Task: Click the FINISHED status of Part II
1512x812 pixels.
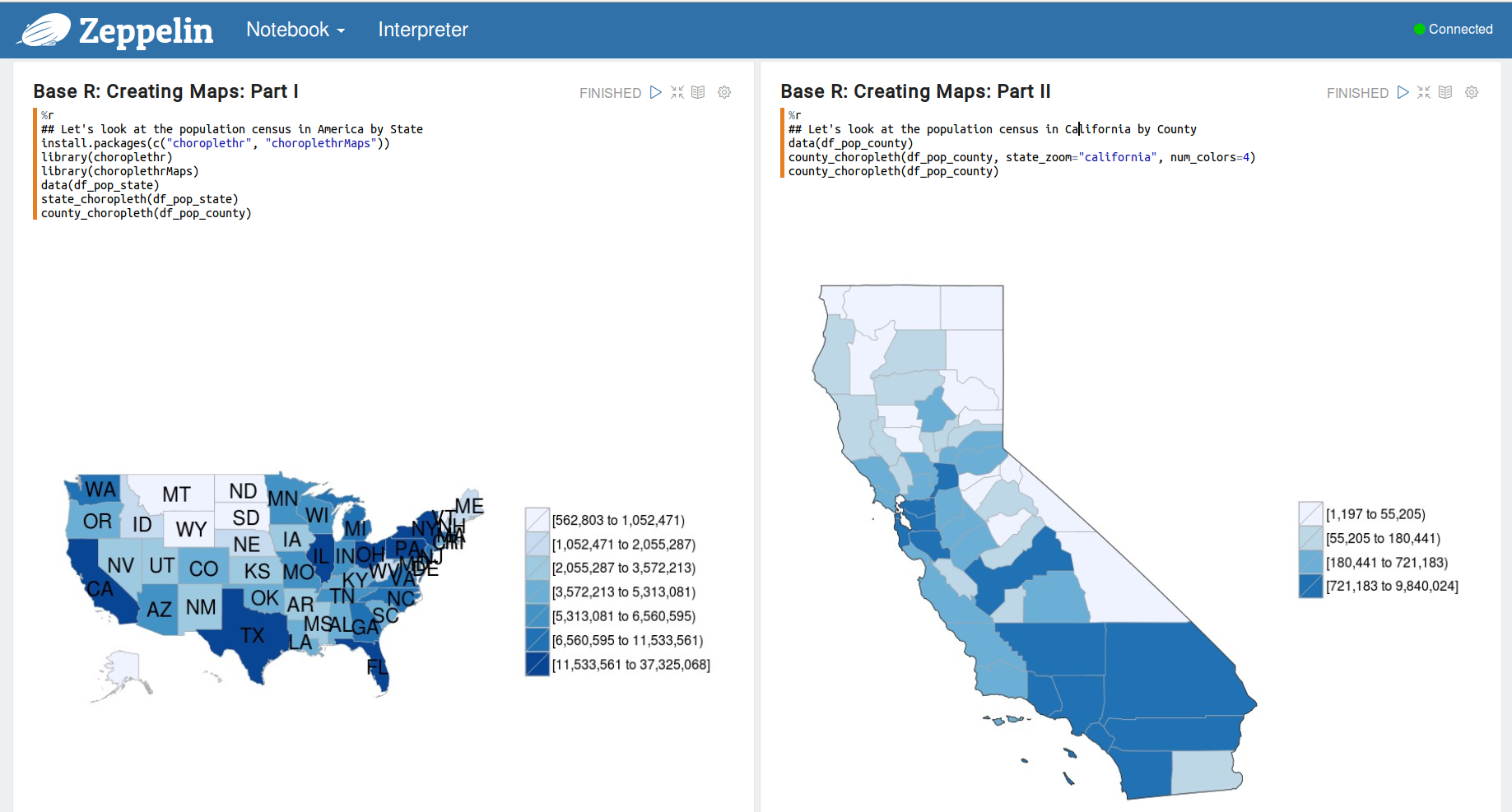Action: click(x=1357, y=93)
